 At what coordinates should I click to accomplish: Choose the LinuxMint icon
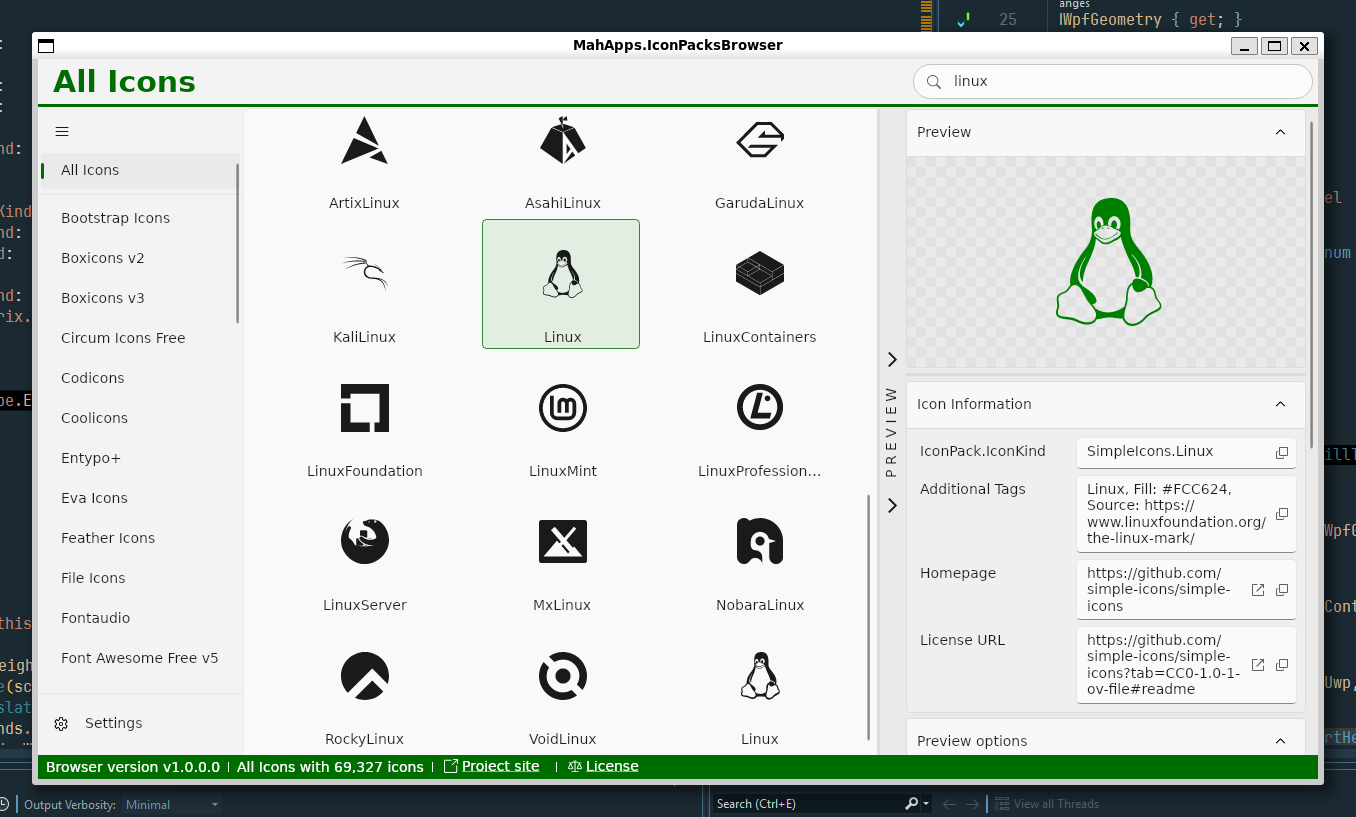562,418
